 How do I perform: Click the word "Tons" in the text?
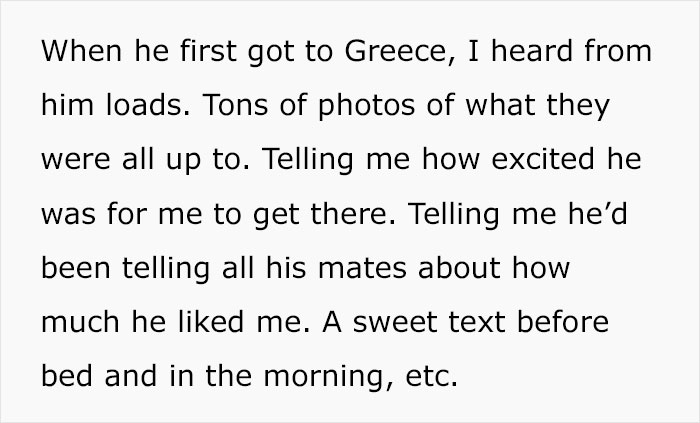point(235,105)
